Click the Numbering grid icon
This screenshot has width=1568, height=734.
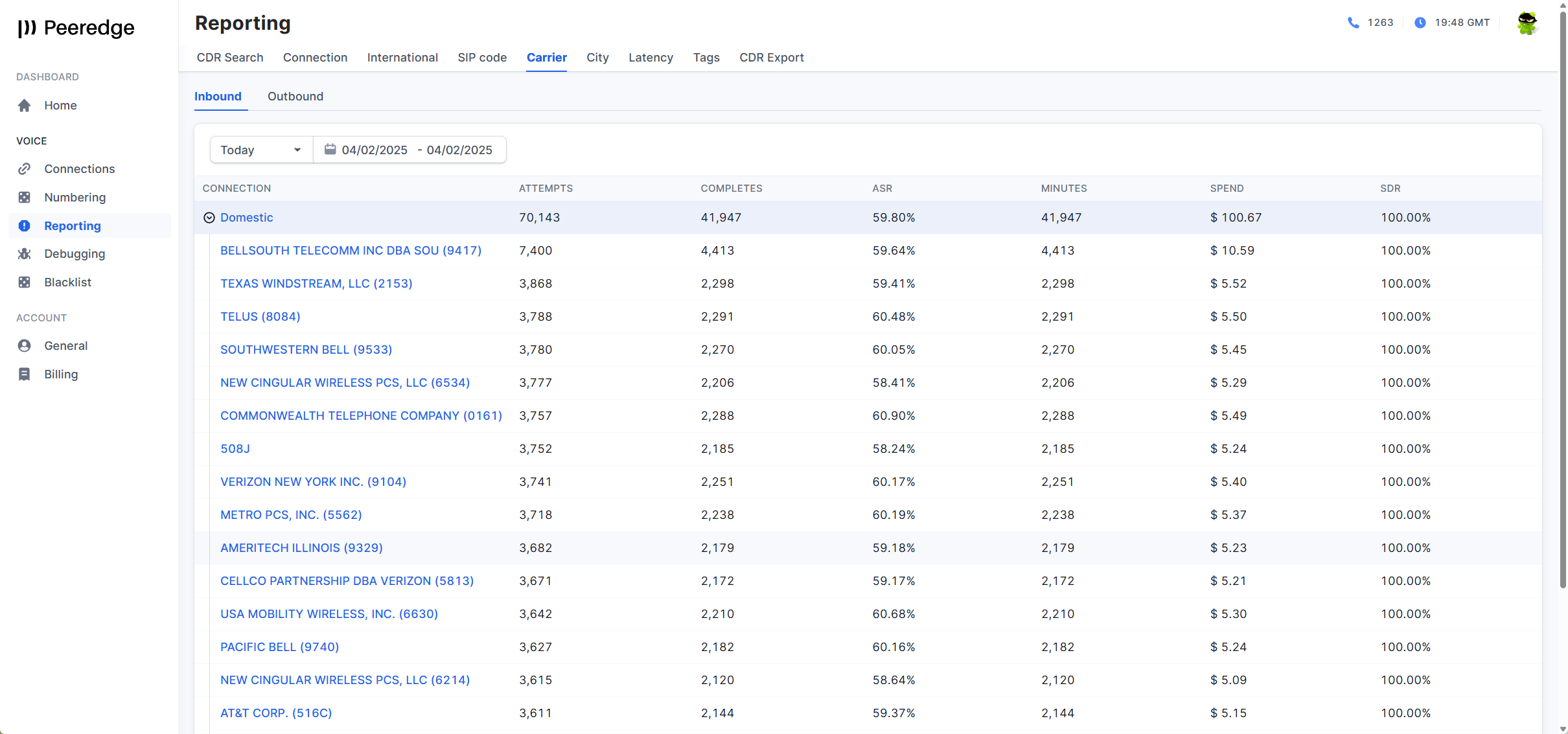click(x=25, y=198)
